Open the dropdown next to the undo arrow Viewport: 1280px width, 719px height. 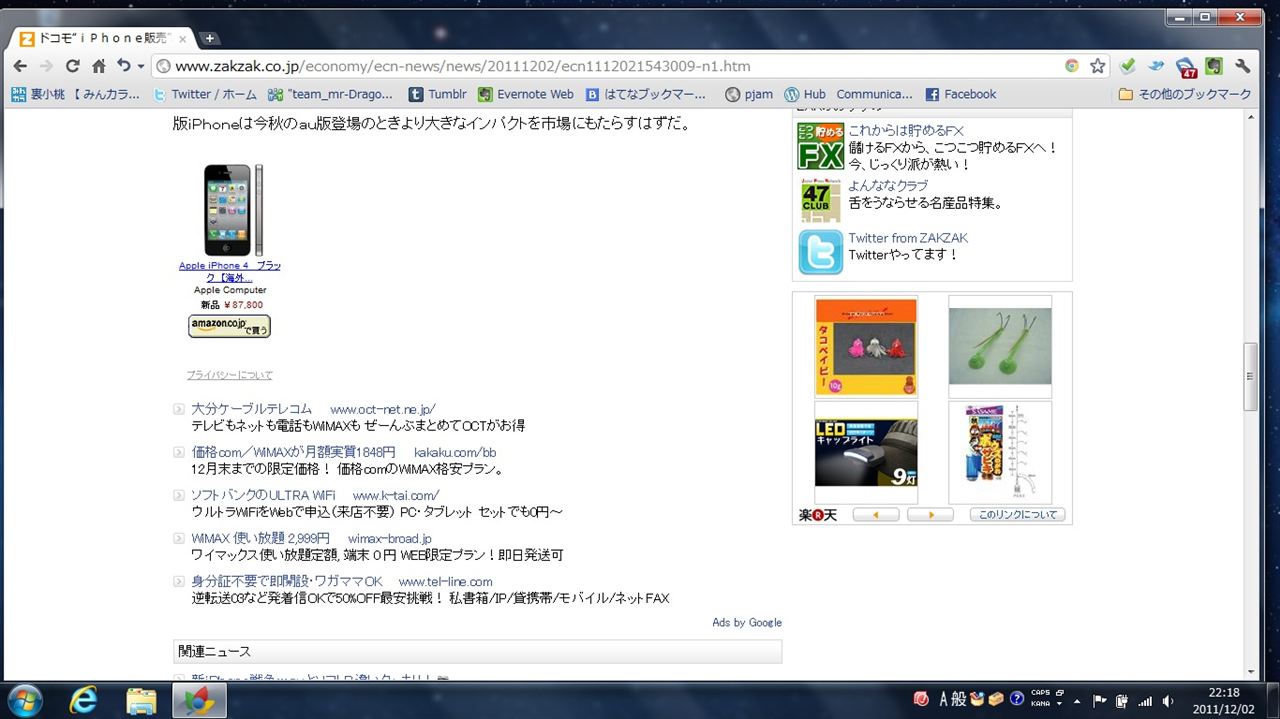click(139, 67)
